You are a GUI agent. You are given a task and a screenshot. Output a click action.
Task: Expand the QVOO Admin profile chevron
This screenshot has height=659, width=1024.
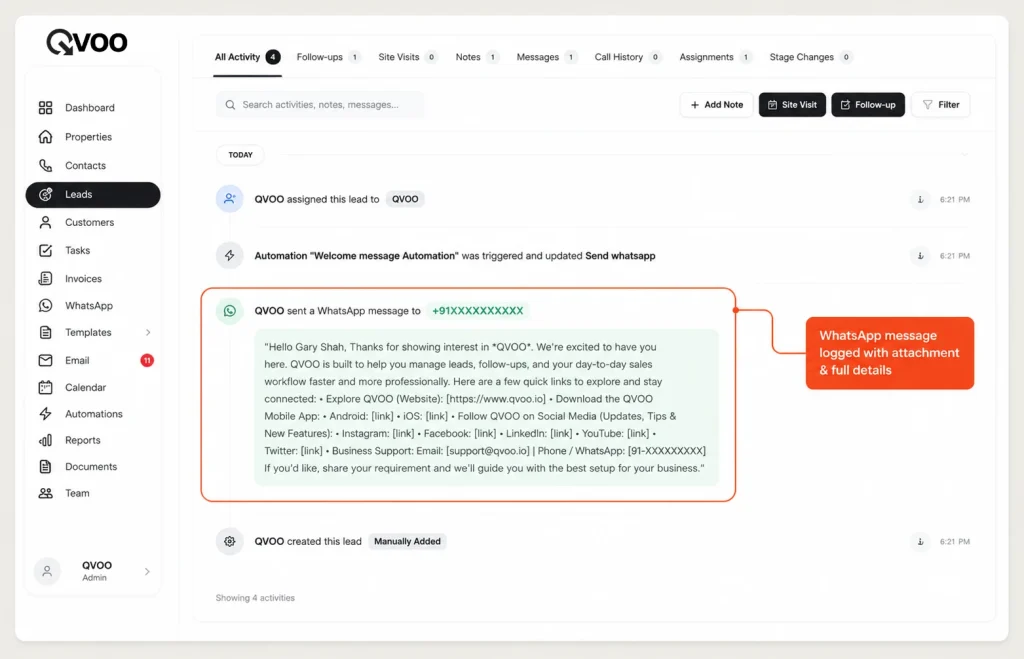click(x=147, y=571)
